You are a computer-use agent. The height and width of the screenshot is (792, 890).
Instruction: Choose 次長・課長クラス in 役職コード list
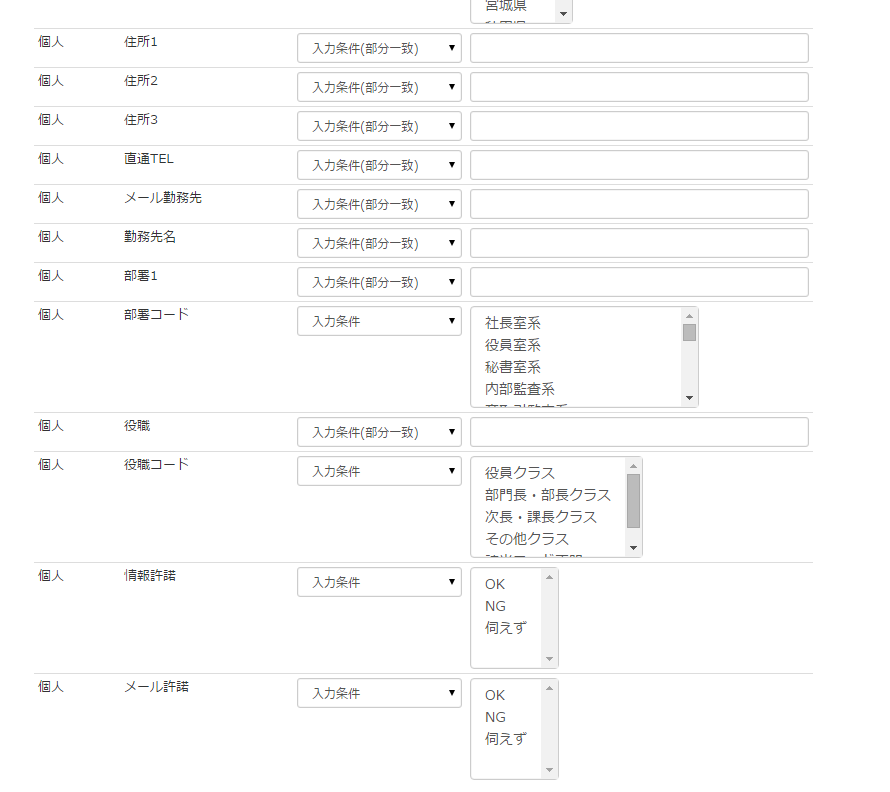(x=540, y=517)
